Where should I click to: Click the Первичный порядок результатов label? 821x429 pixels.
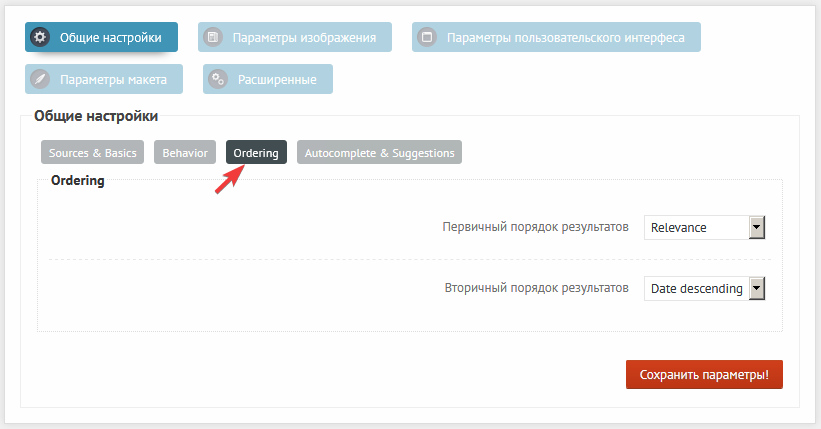tap(535, 227)
